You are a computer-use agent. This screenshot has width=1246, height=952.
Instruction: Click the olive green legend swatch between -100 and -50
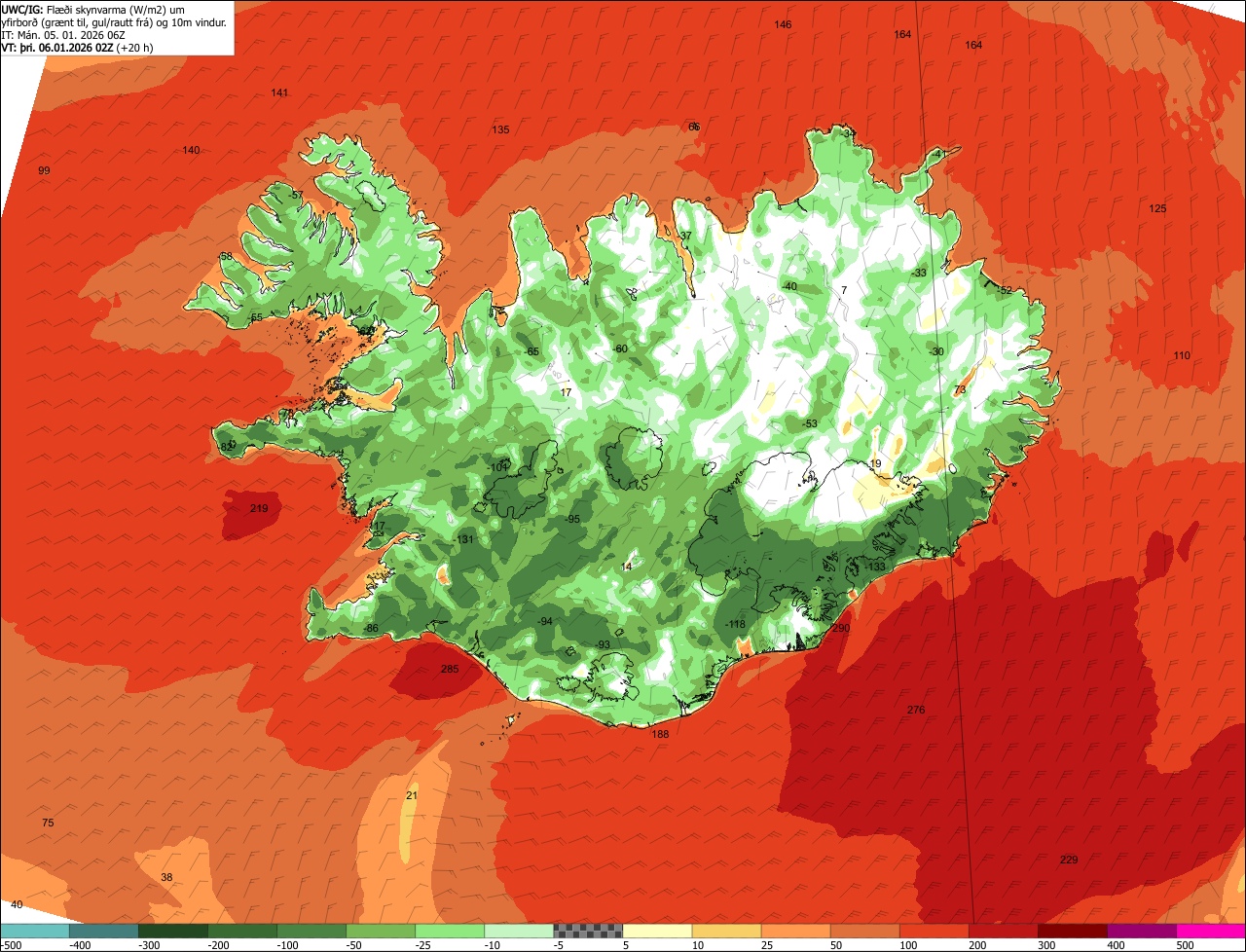[x=311, y=931]
